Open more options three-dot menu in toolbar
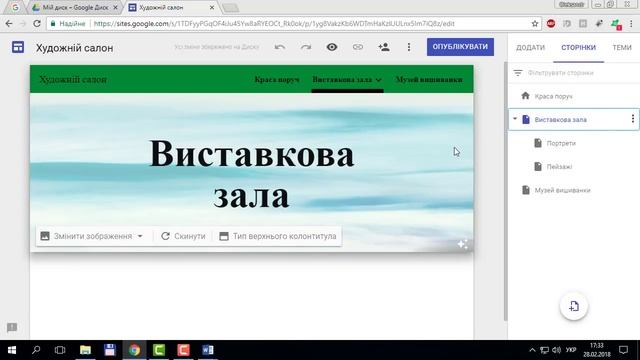This screenshot has width=640, height=360. point(409,47)
